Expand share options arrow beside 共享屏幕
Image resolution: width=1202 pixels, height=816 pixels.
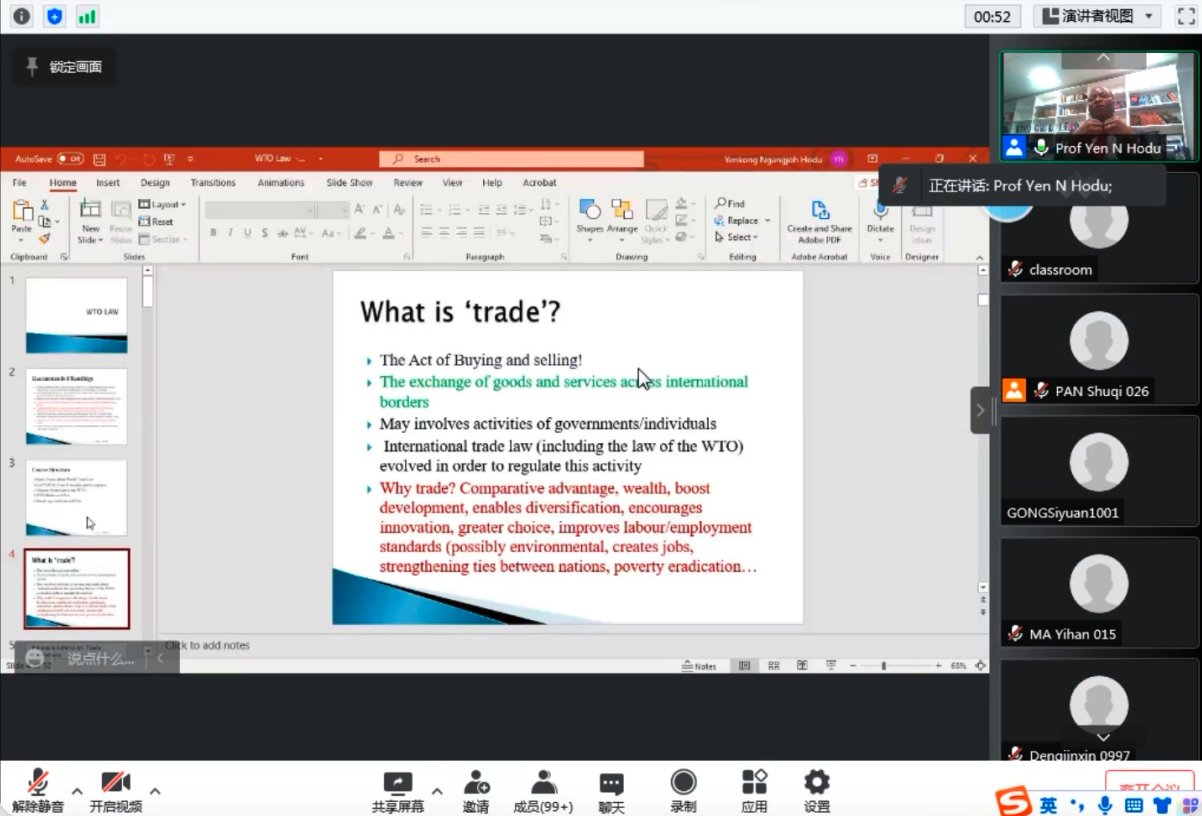[437, 790]
